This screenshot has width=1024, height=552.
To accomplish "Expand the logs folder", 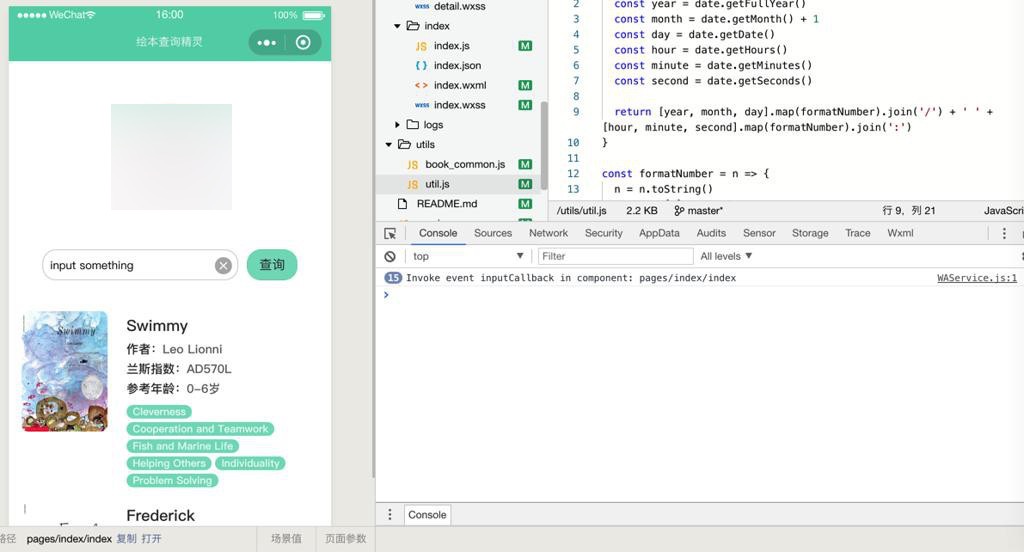I will tap(397, 124).
